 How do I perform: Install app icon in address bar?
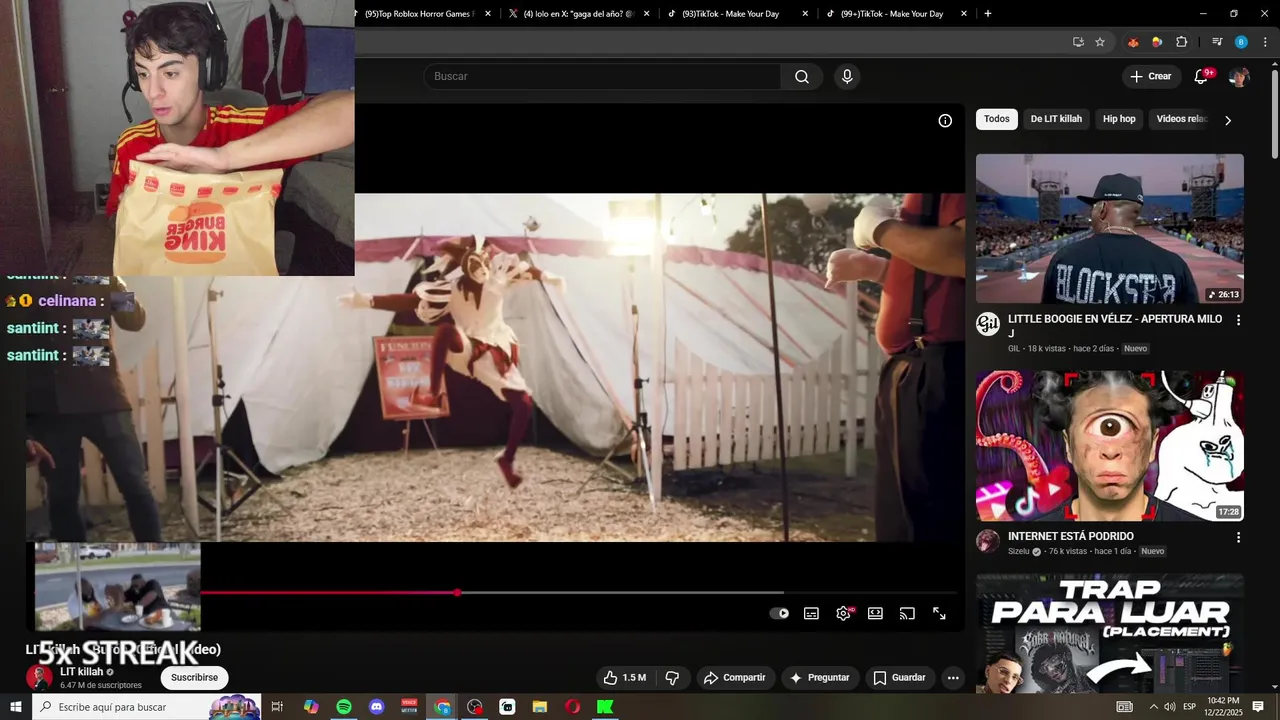(x=1078, y=42)
